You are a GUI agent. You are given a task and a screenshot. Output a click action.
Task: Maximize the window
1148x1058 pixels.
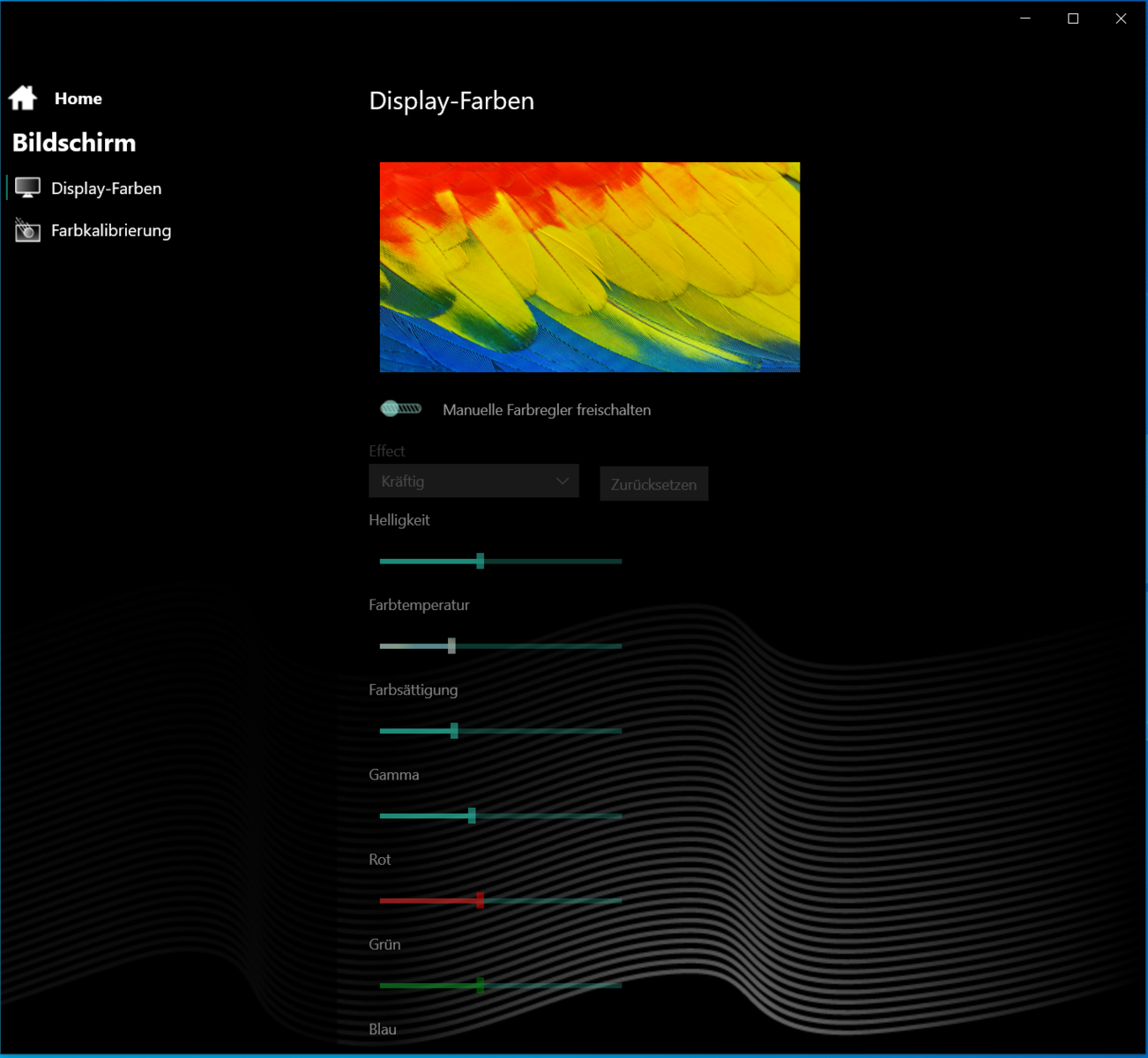1073,19
